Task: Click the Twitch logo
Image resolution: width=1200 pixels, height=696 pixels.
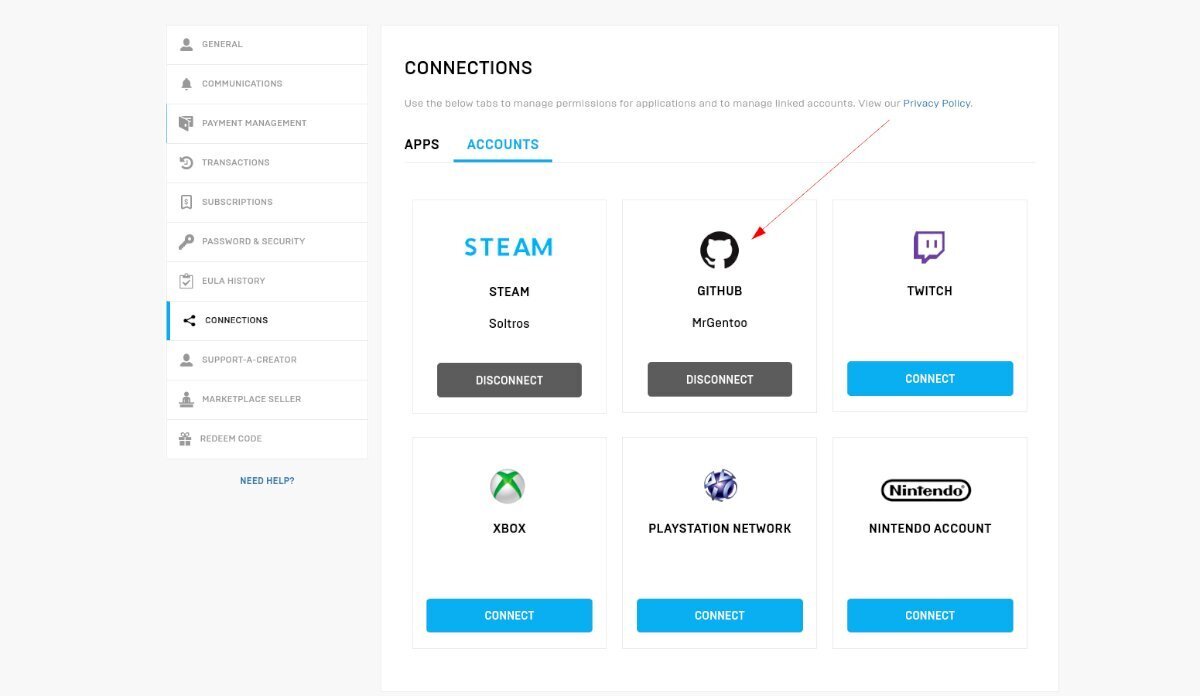Action: pos(929,247)
